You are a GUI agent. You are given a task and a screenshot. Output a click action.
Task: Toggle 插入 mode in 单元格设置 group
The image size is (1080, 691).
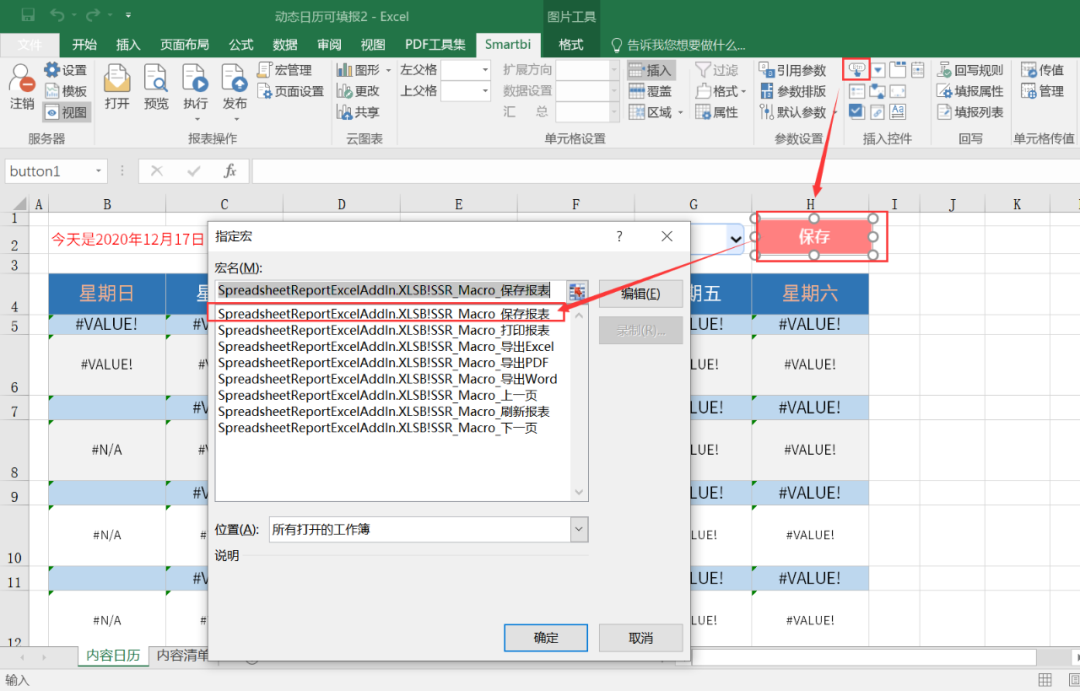click(651, 70)
